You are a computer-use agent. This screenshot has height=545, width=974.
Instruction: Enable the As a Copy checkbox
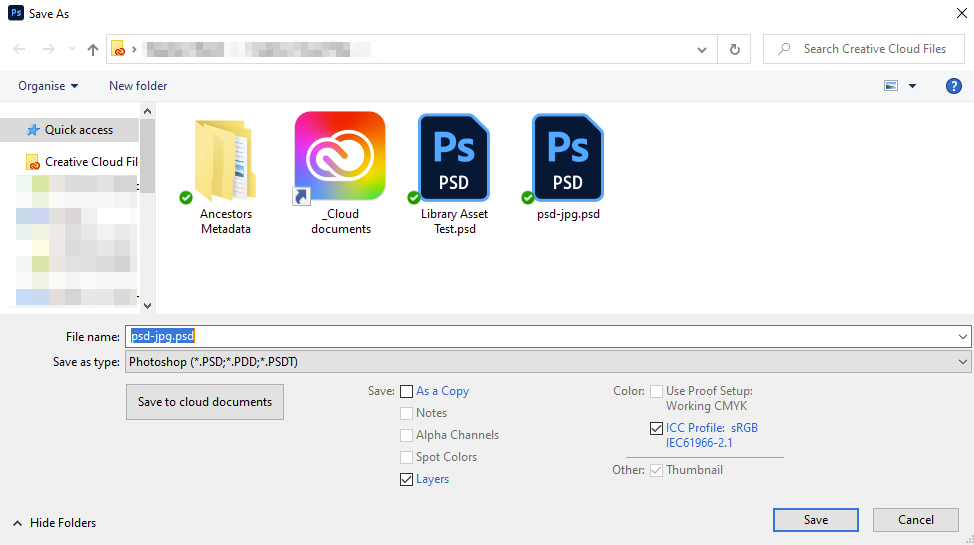pyautogui.click(x=406, y=392)
